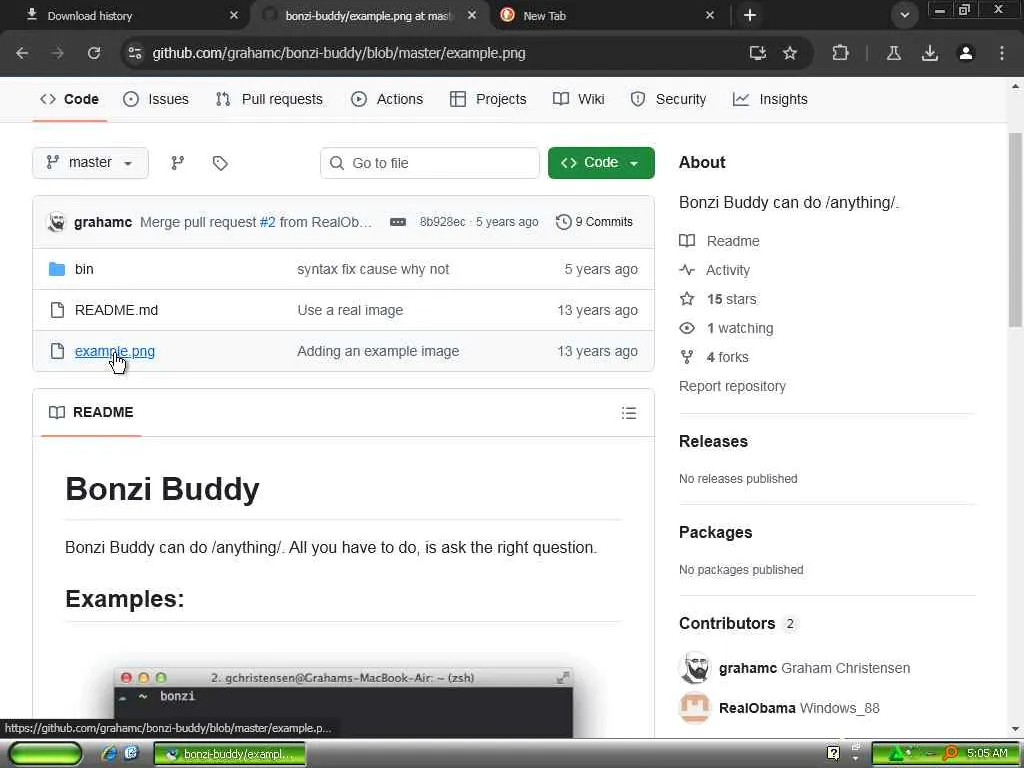This screenshot has width=1024, height=768.
Task: Focus the Go to file search field
Action: [x=430, y=163]
